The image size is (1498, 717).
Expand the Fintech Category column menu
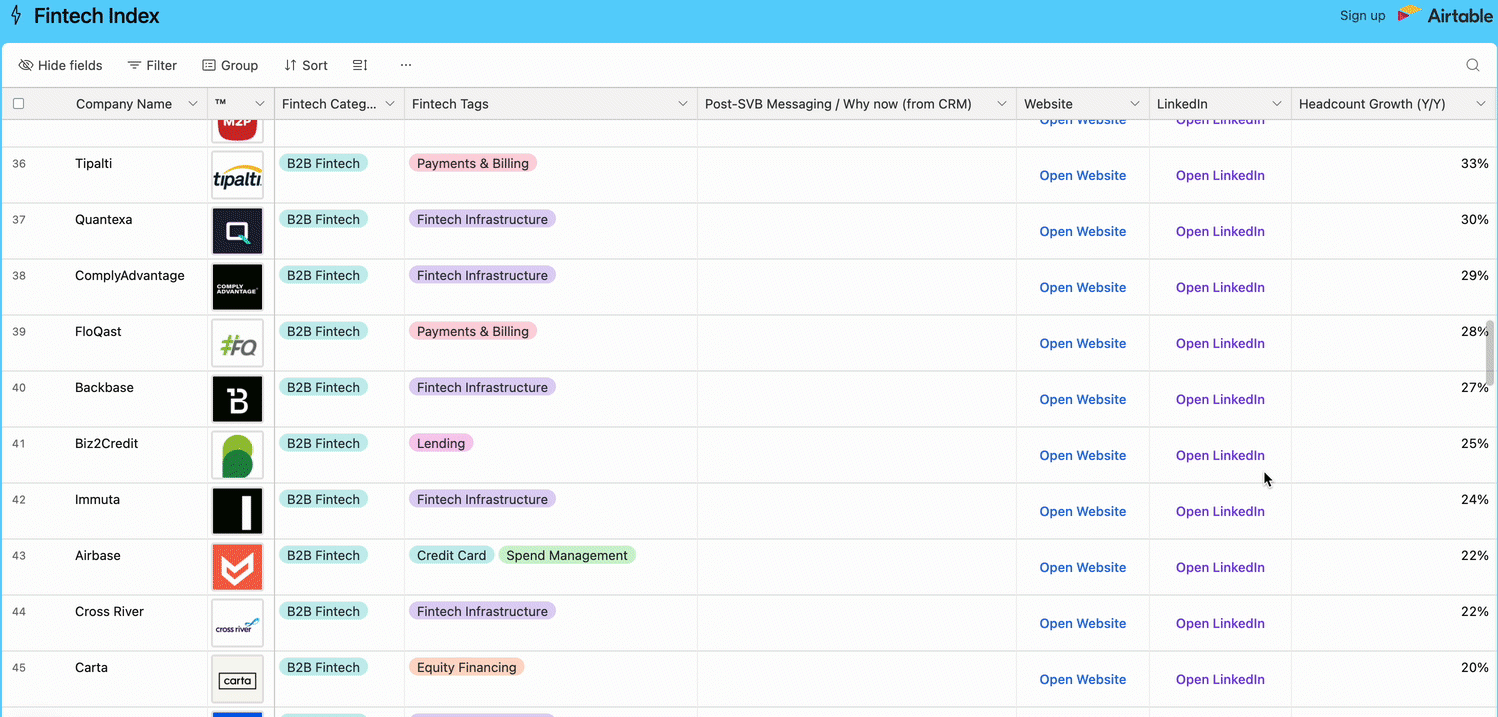[x=390, y=104]
